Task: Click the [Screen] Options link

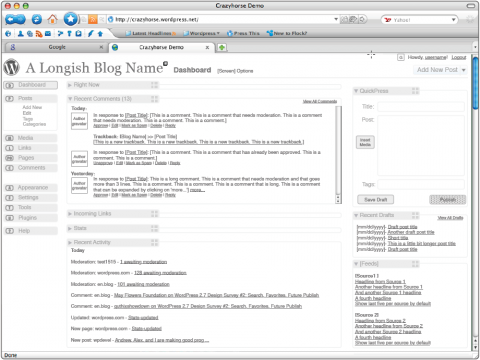Action: click(x=235, y=71)
